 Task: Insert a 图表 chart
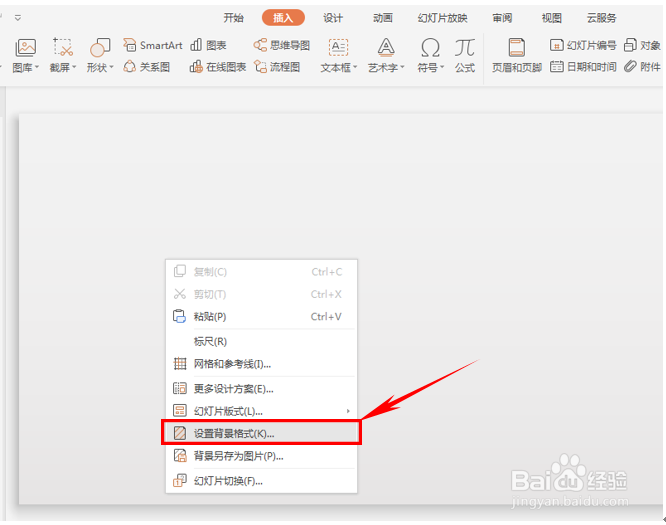point(208,45)
